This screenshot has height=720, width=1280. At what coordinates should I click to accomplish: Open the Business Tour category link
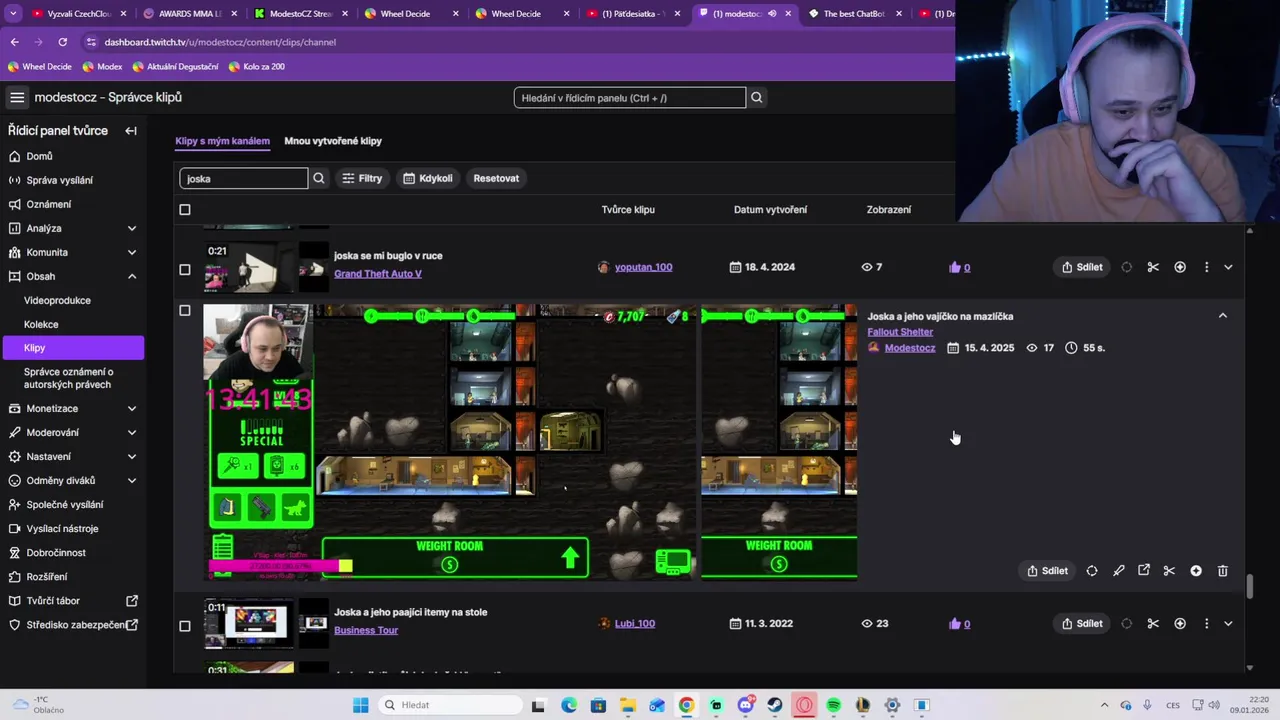366,630
